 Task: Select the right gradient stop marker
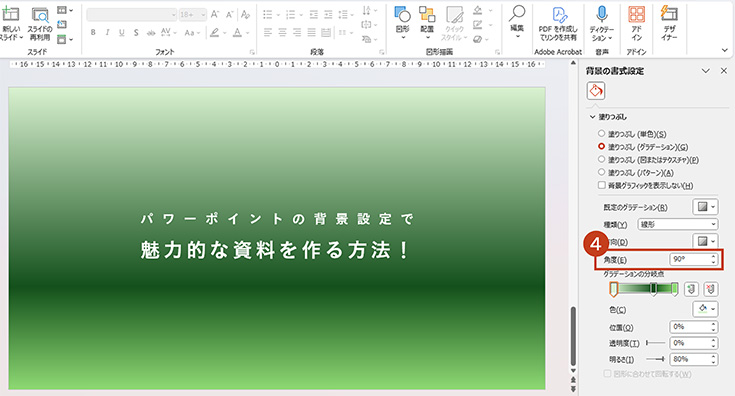[x=675, y=290]
